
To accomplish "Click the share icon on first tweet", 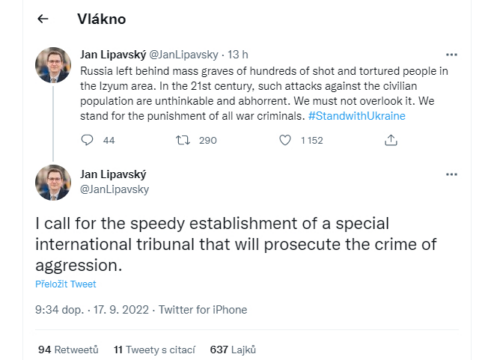I will pos(391,140).
